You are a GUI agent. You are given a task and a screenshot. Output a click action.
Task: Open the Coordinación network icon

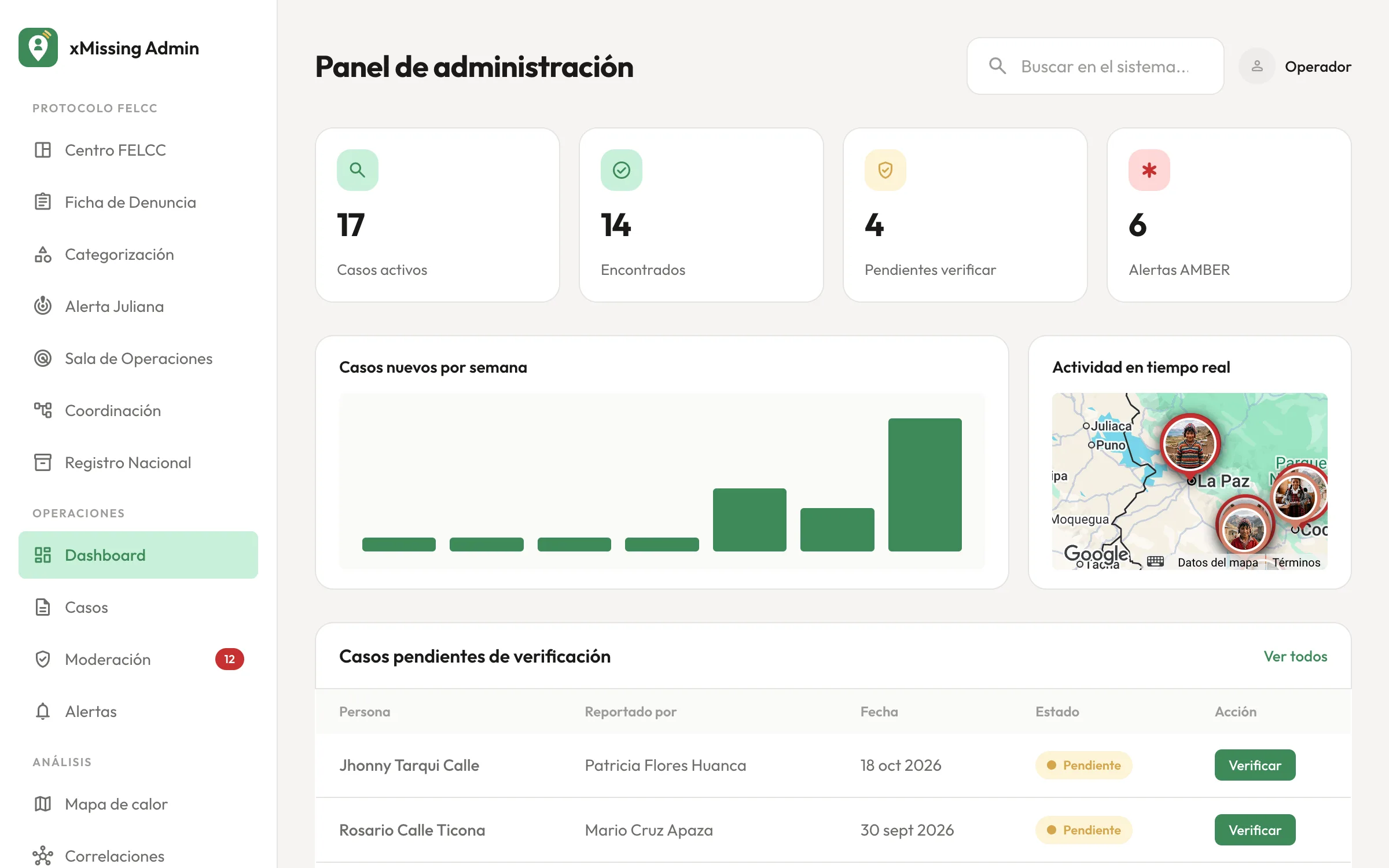[x=43, y=410]
